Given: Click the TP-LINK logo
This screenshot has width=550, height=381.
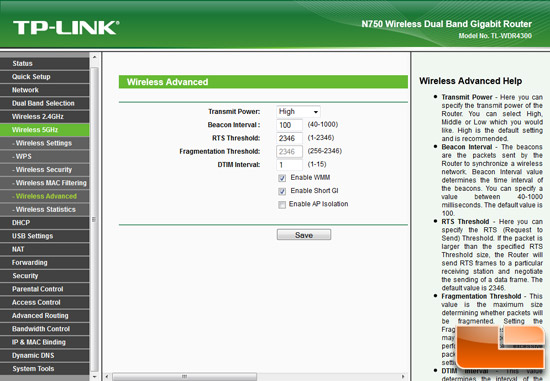Looking at the screenshot, I should coord(66,28).
